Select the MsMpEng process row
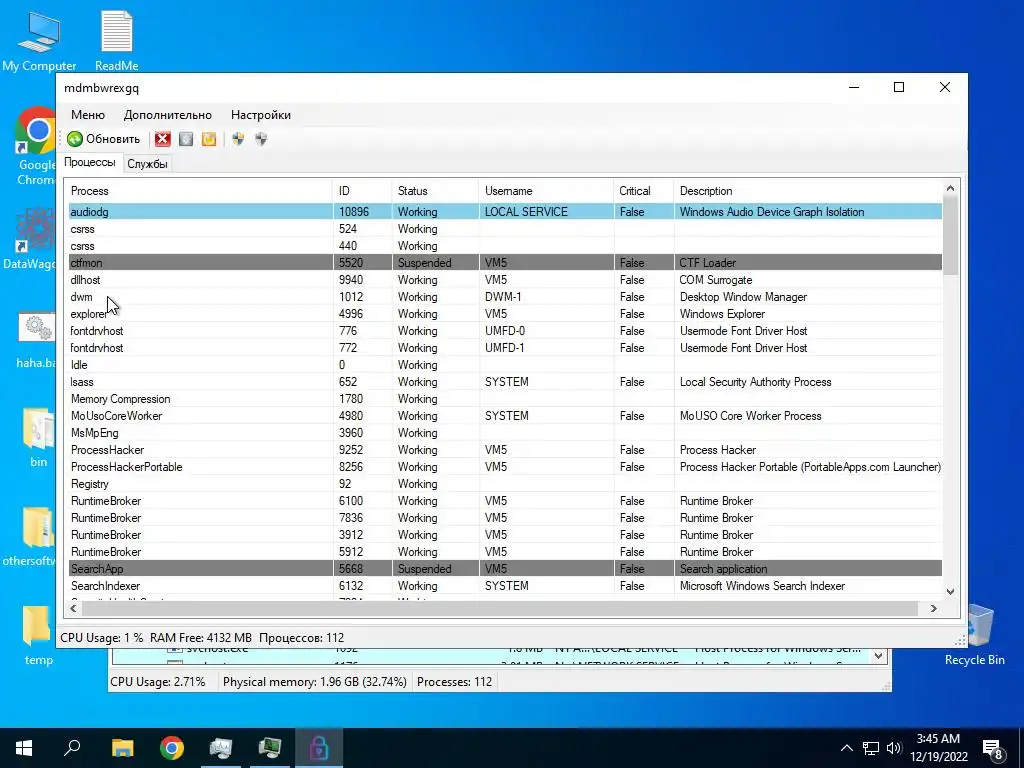 (505, 432)
